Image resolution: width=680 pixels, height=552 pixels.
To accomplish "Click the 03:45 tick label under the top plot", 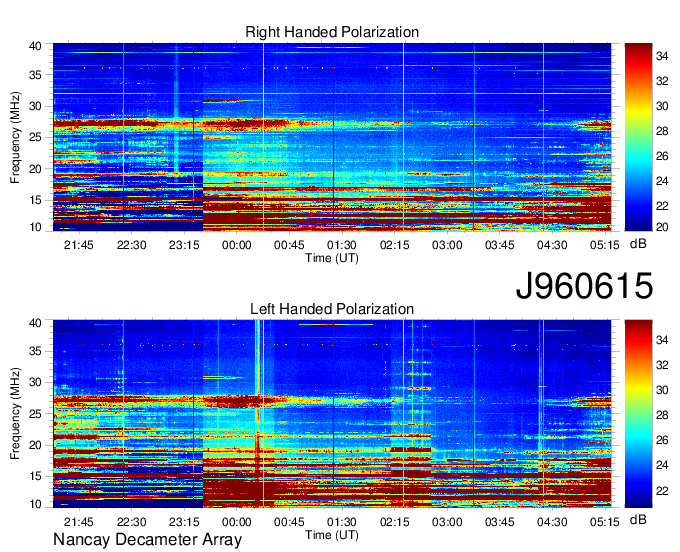I will (x=499, y=245).
